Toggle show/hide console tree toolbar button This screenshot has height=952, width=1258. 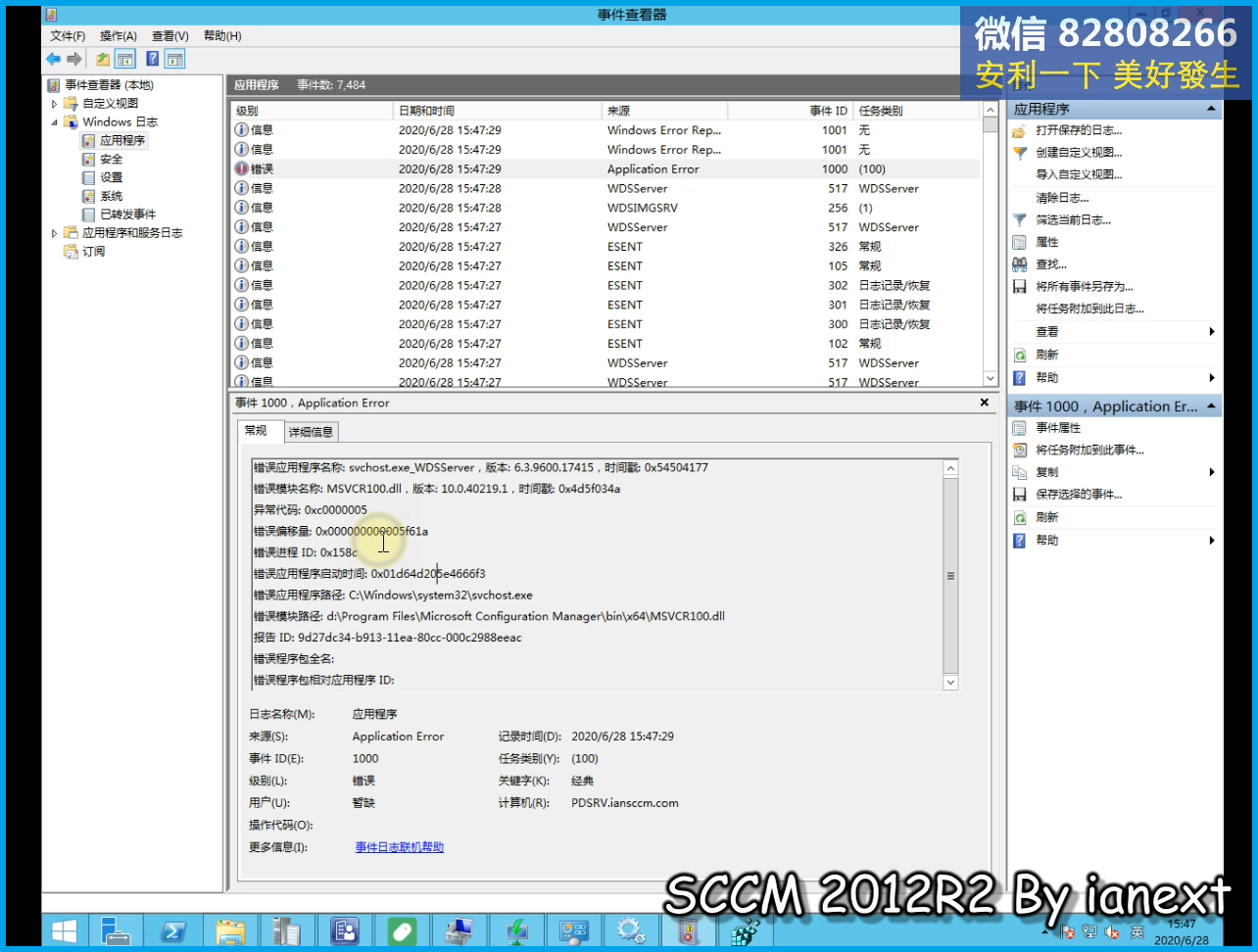[x=125, y=60]
